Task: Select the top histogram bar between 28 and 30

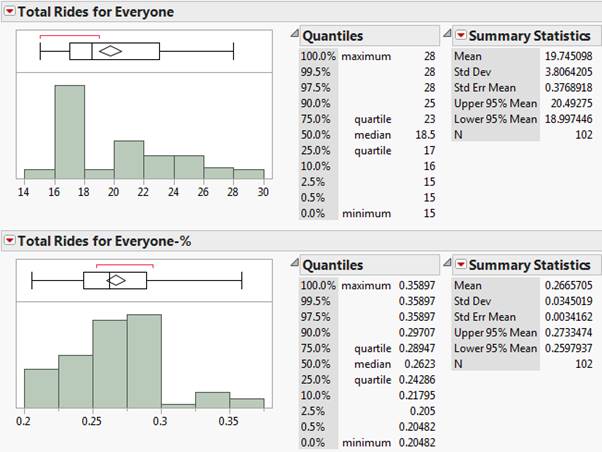Action: (x=249, y=174)
